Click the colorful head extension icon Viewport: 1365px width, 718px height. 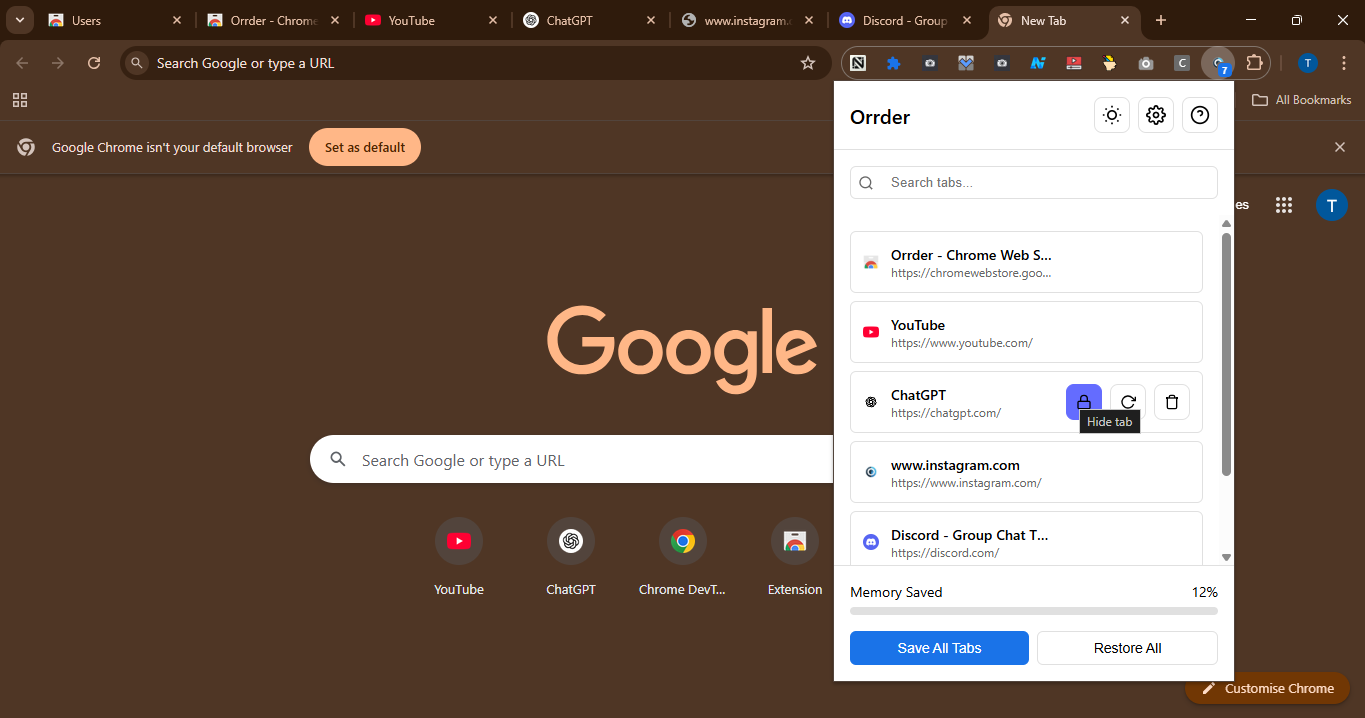point(1110,63)
